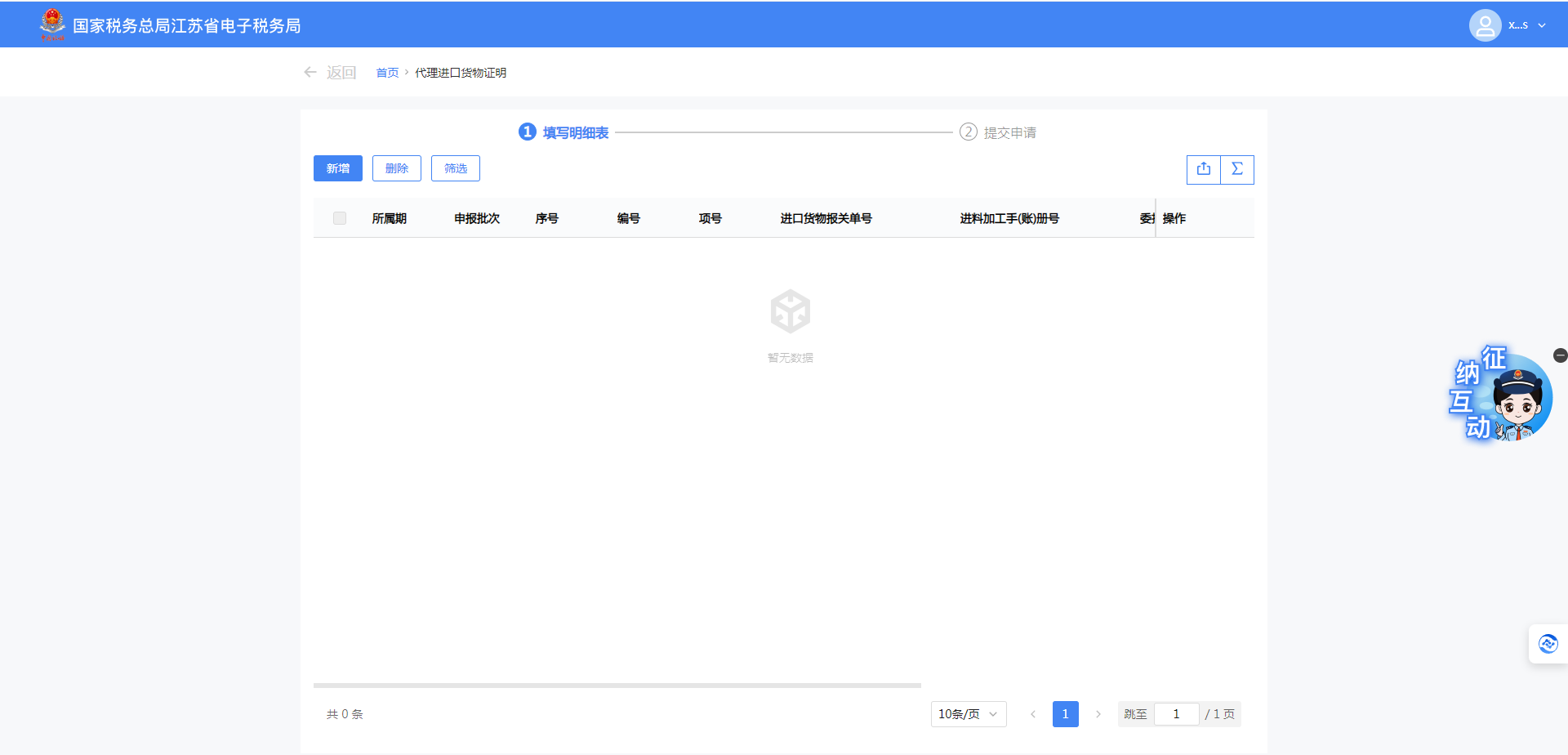1568x755 pixels.
Task: Click the next page arrow
Action: [x=1098, y=714]
